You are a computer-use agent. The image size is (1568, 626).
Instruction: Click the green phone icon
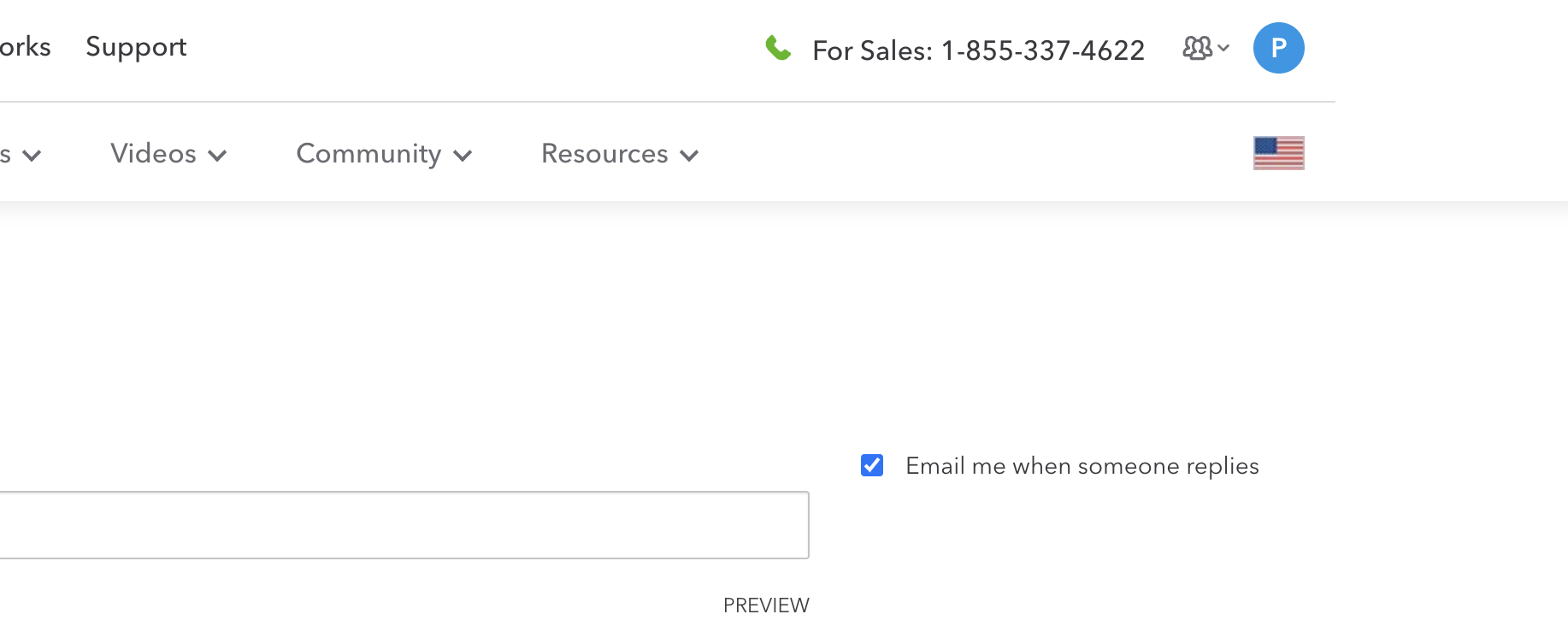(x=777, y=48)
